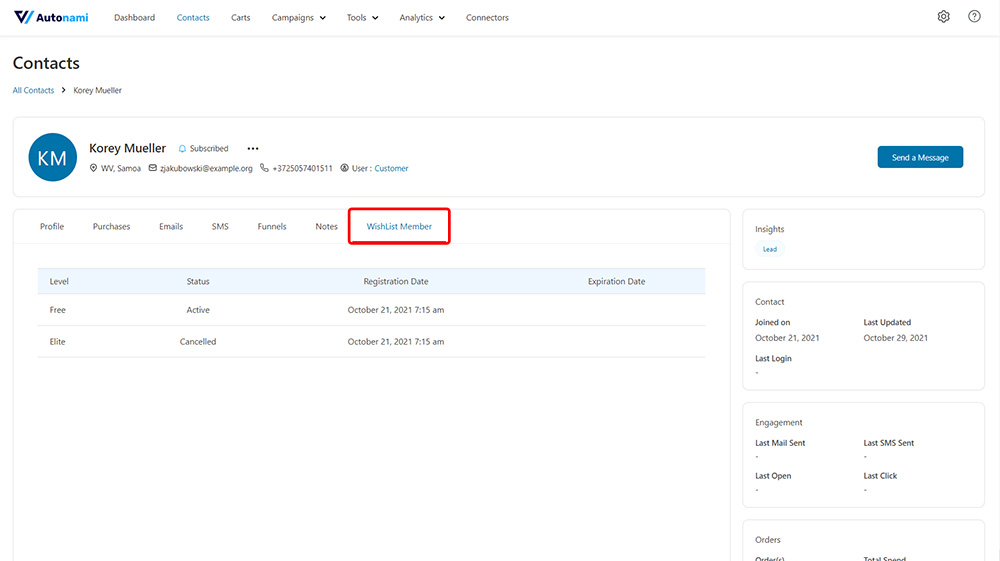Switch to the Purchases tab
This screenshot has height=561, width=1000.
click(x=111, y=226)
